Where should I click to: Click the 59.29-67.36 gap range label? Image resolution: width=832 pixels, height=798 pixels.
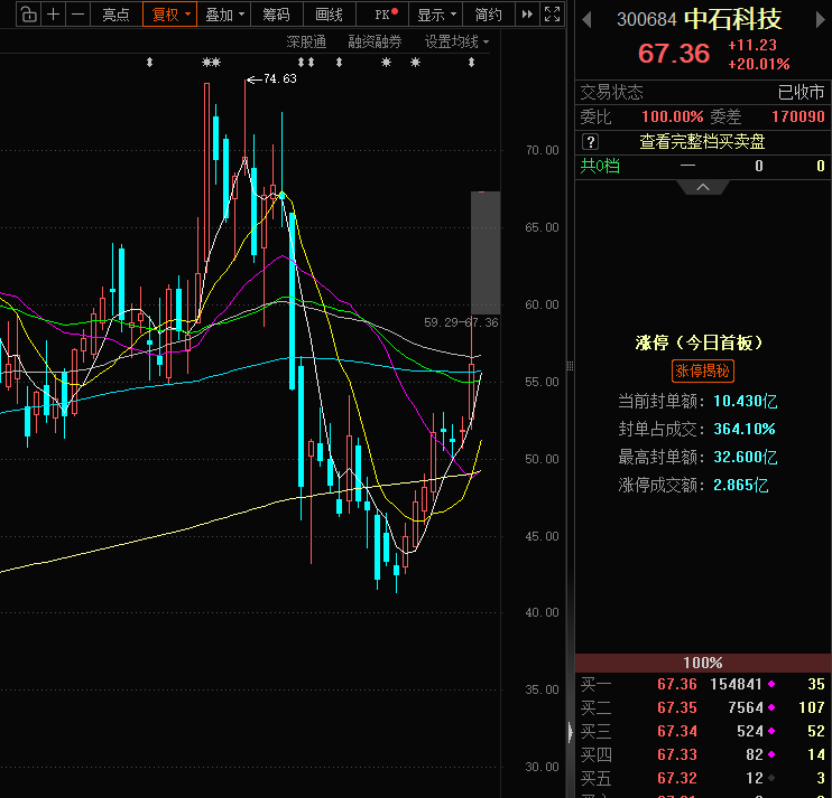click(461, 323)
